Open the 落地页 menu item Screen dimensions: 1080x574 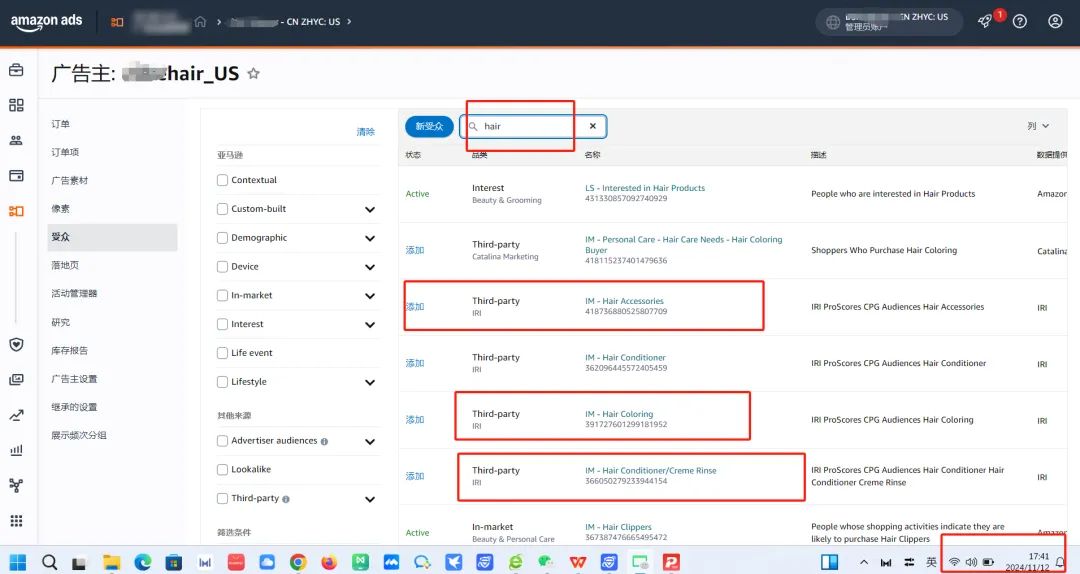tap(65, 265)
